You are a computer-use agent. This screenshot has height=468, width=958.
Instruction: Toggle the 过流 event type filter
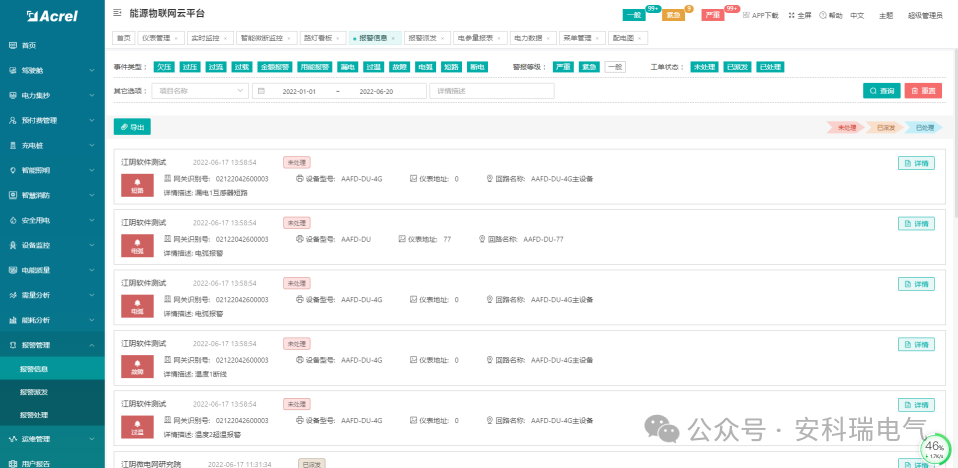[x=214, y=67]
